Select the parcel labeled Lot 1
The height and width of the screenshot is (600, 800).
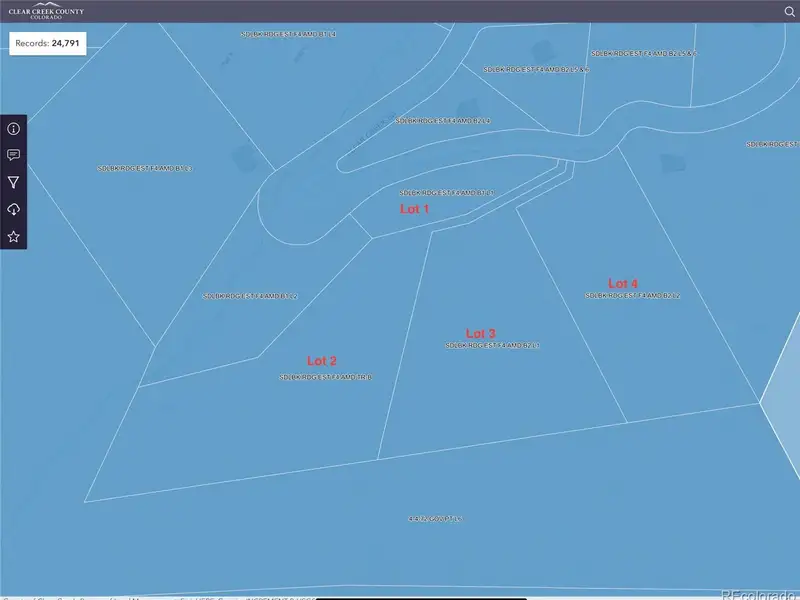pyautogui.click(x=413, y=209)
